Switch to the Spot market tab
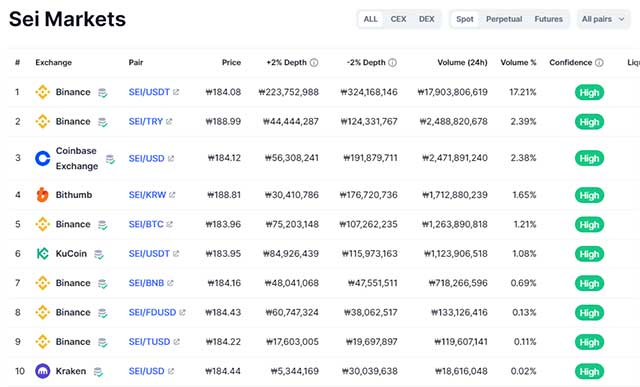The image size is (640, 387). pos(464,19)
